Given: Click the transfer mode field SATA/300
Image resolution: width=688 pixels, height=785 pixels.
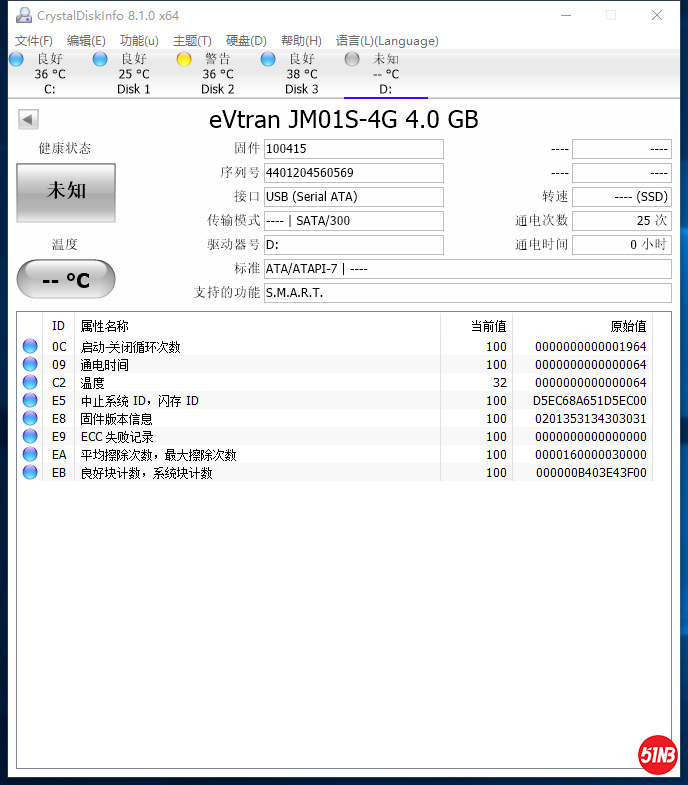Looking at the screenshot, I should [x=354, y=221].
